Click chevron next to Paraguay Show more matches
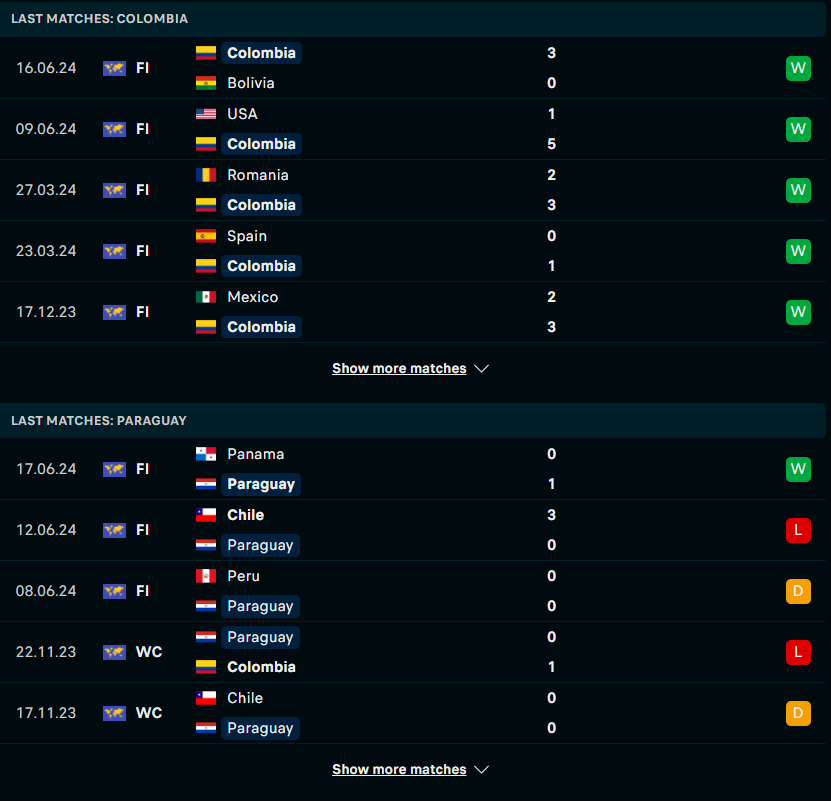 [481, 770]
